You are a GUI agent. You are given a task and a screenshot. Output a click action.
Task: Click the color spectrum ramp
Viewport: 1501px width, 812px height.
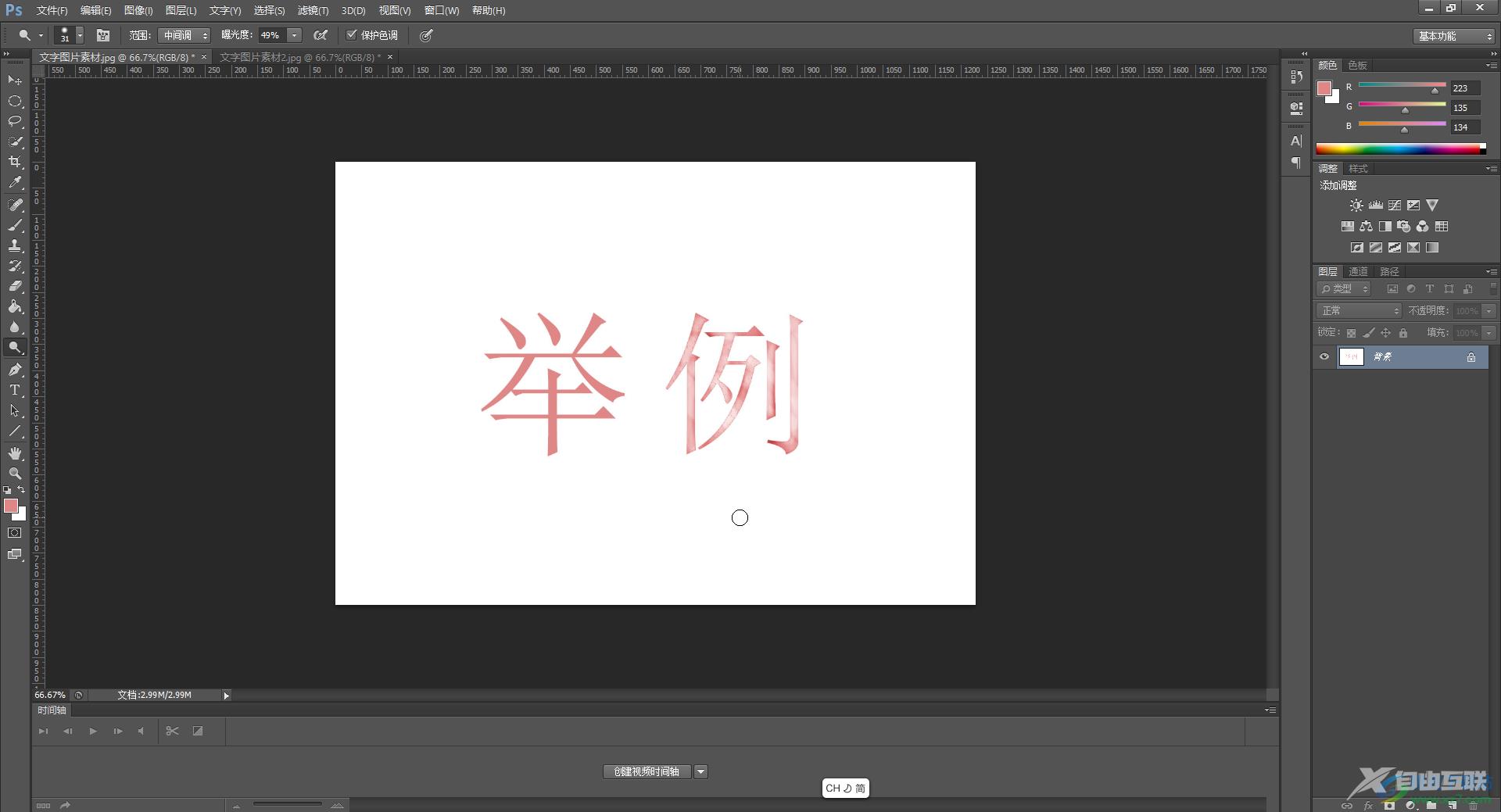coord(1401,148)
